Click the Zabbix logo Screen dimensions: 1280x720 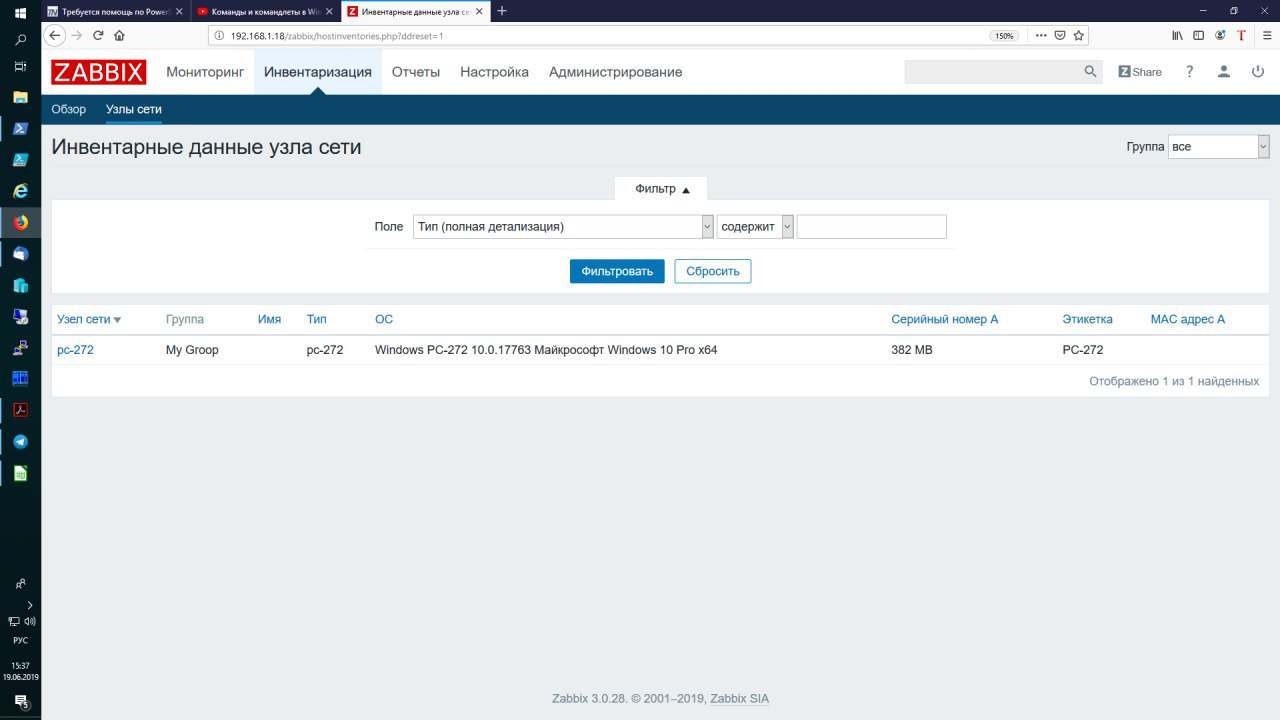(x=99, y=72)
